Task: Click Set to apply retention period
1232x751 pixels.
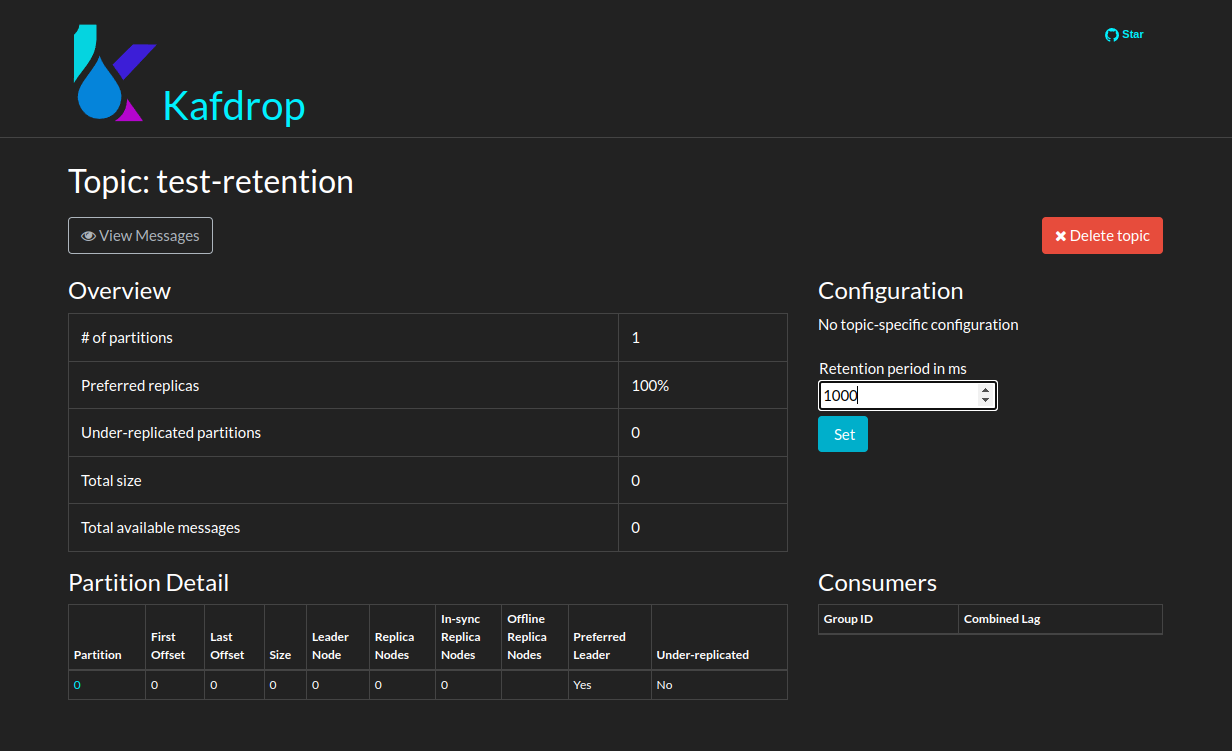Action: 843,434
